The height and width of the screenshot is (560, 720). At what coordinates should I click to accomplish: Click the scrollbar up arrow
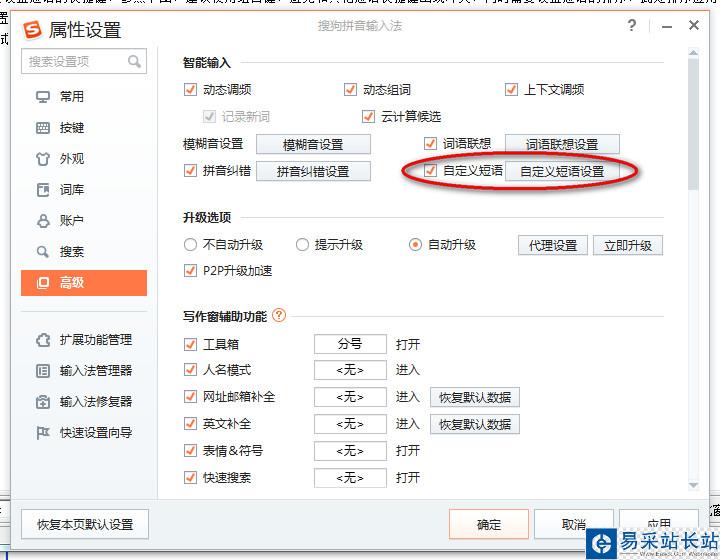pyautogui.click(x=693, y=53)
